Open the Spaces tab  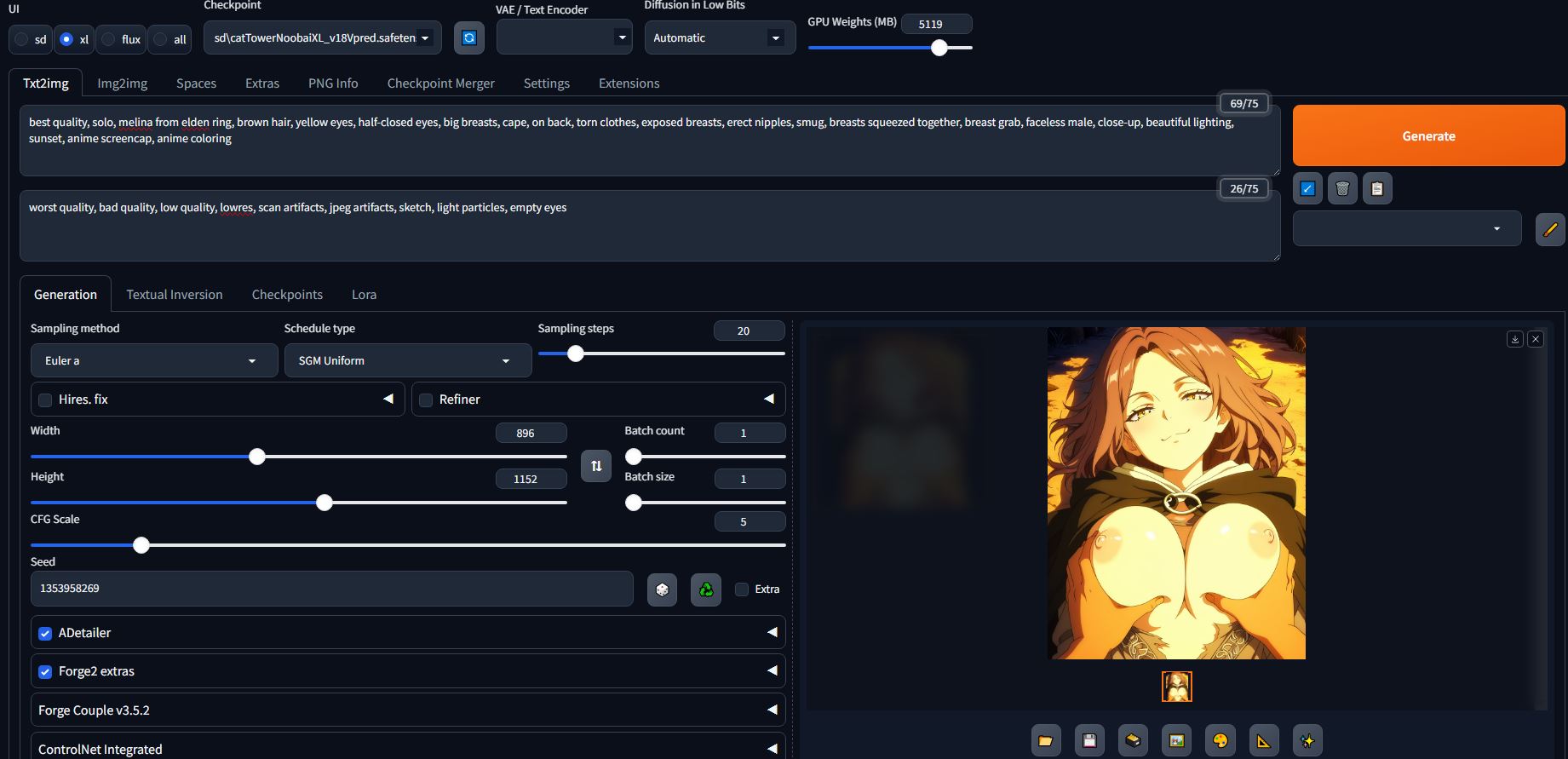tap(196, 83)
